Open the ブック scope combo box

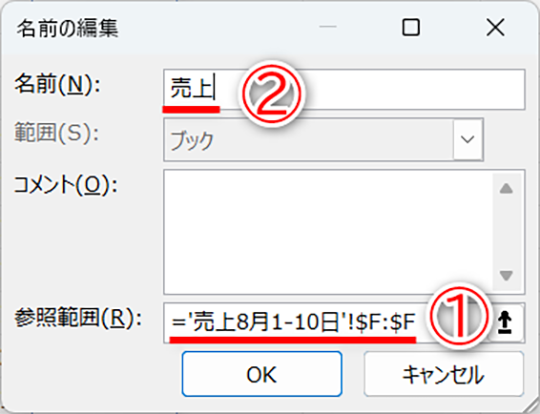click(323, 139)
